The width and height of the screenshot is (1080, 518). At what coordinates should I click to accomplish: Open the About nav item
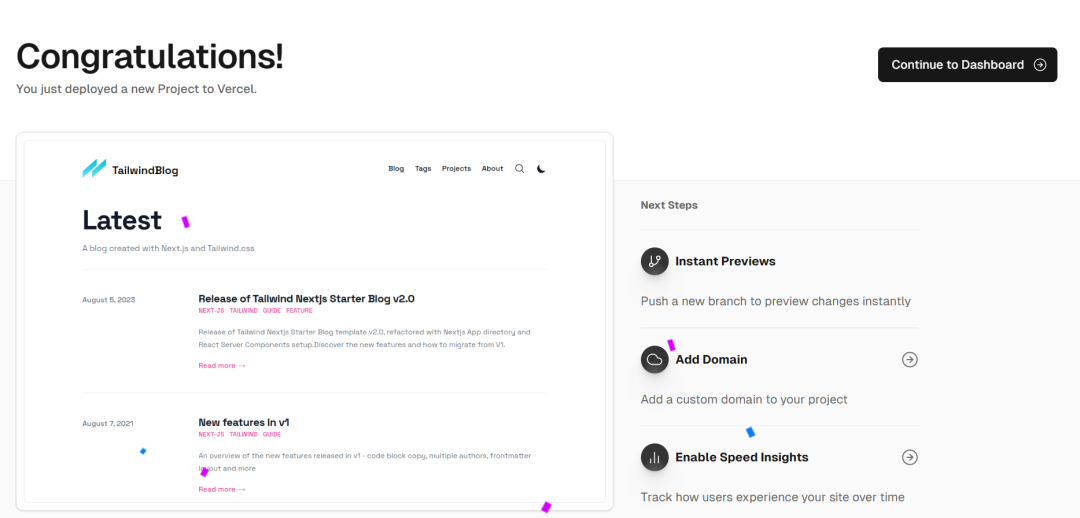click(x=492, y=169)
